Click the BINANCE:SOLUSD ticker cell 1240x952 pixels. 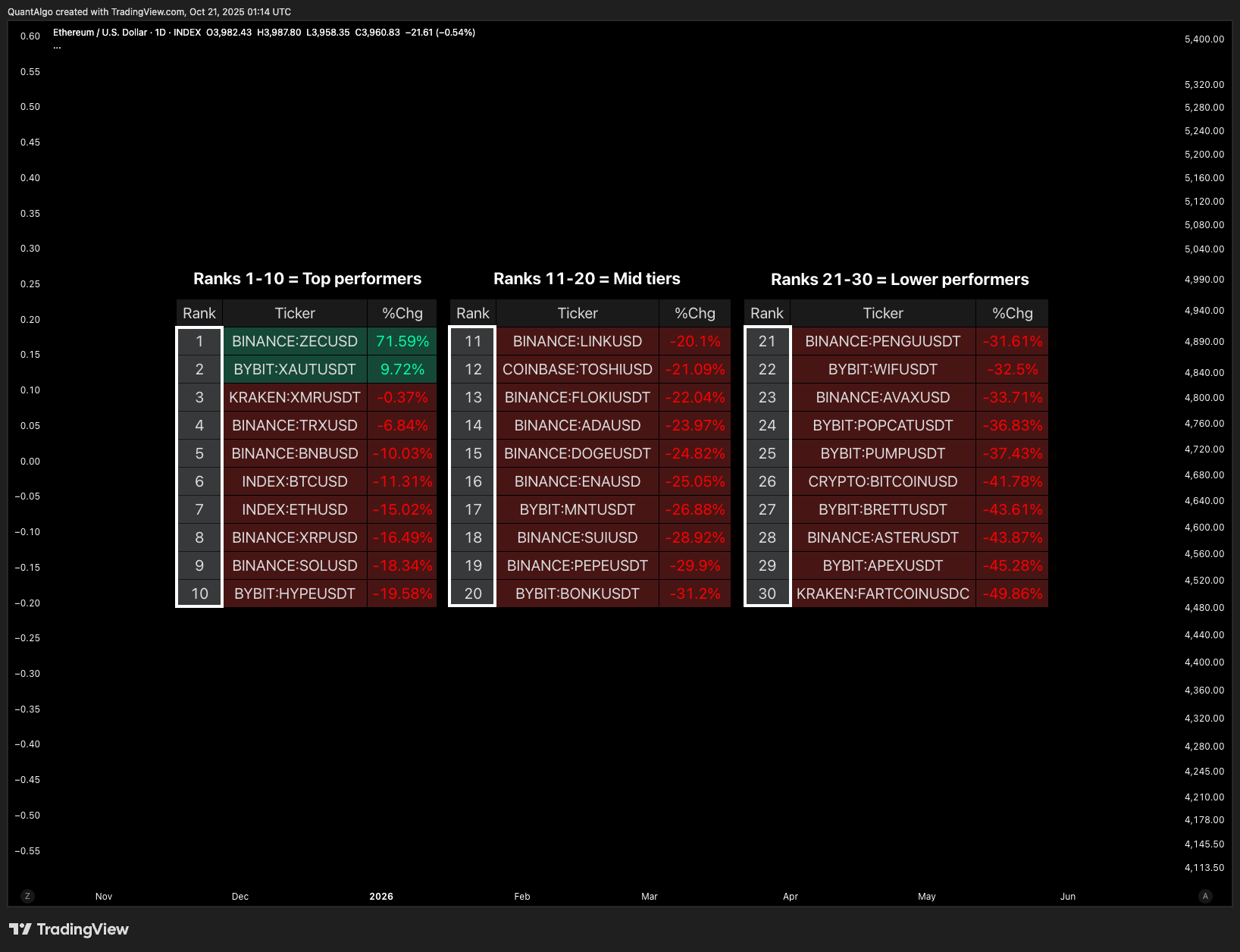[295, 565]
